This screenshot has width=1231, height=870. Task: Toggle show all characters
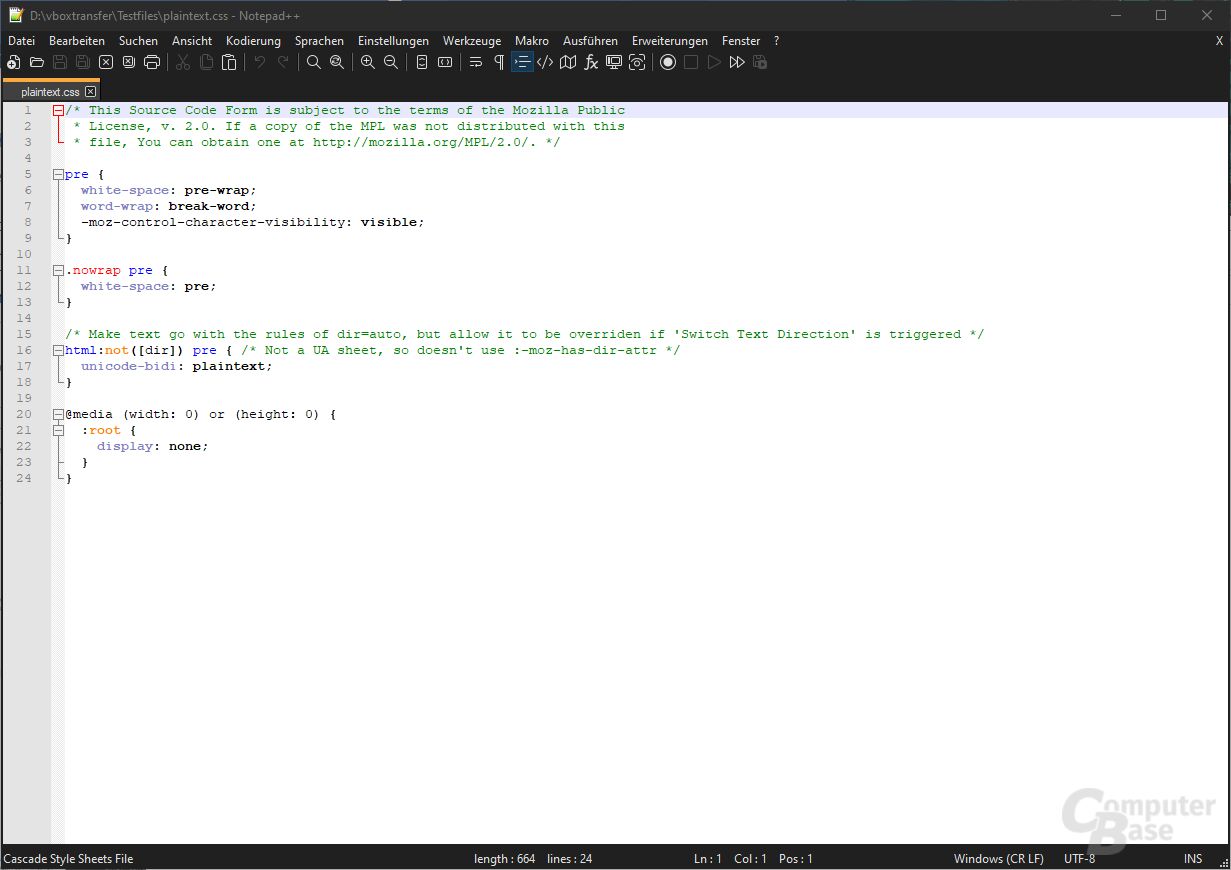(x=497, y=62)
